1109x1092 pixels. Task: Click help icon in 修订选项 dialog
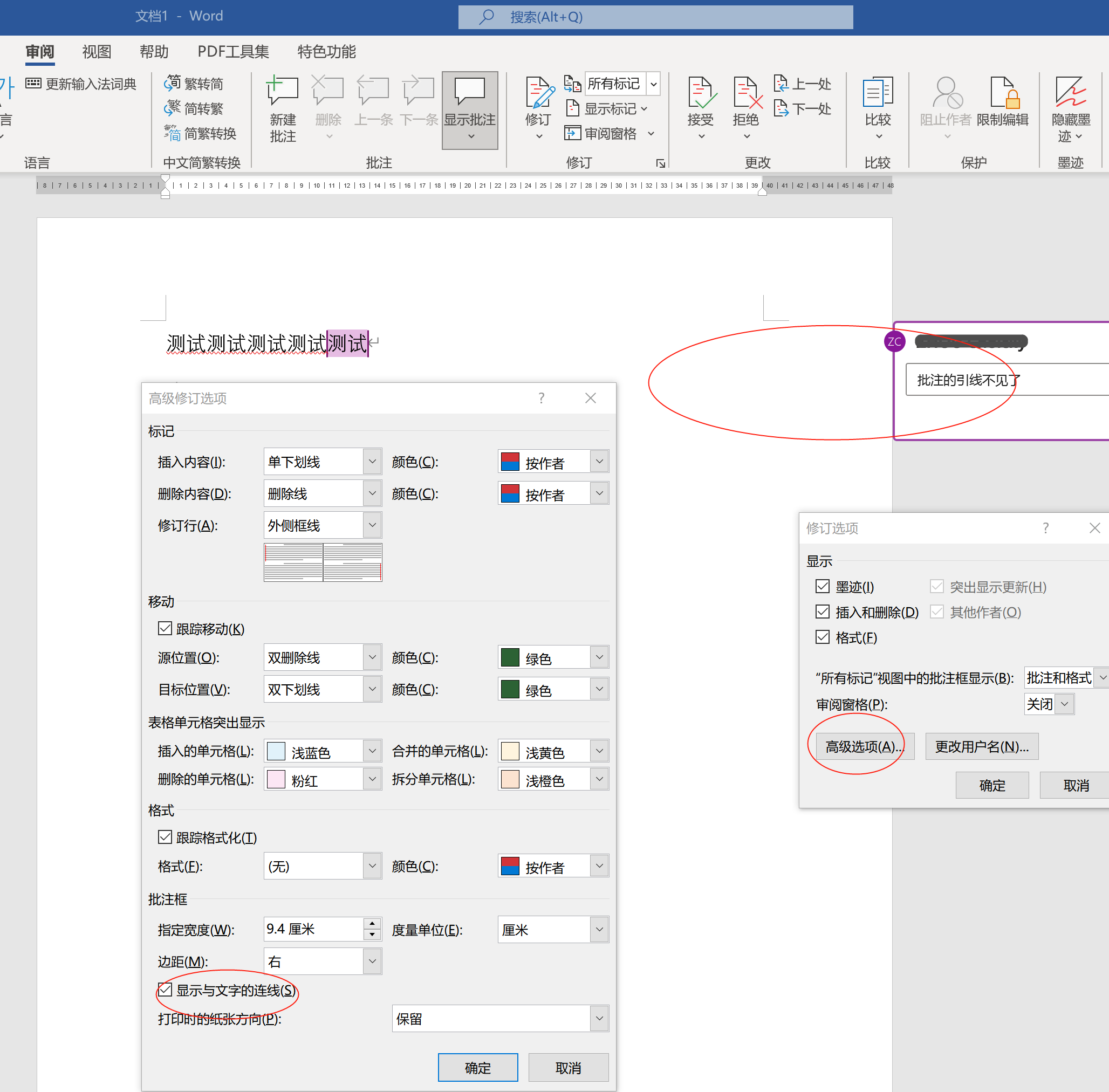[1045, 527]
